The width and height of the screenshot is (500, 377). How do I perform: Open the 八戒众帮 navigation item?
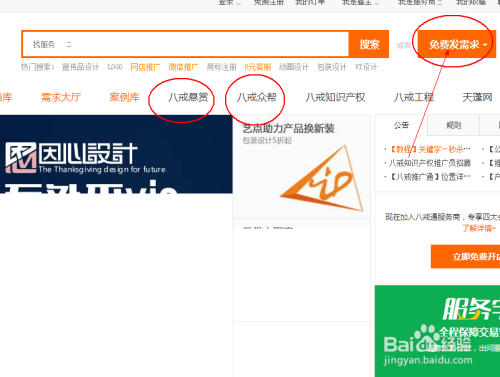point(257,97)
